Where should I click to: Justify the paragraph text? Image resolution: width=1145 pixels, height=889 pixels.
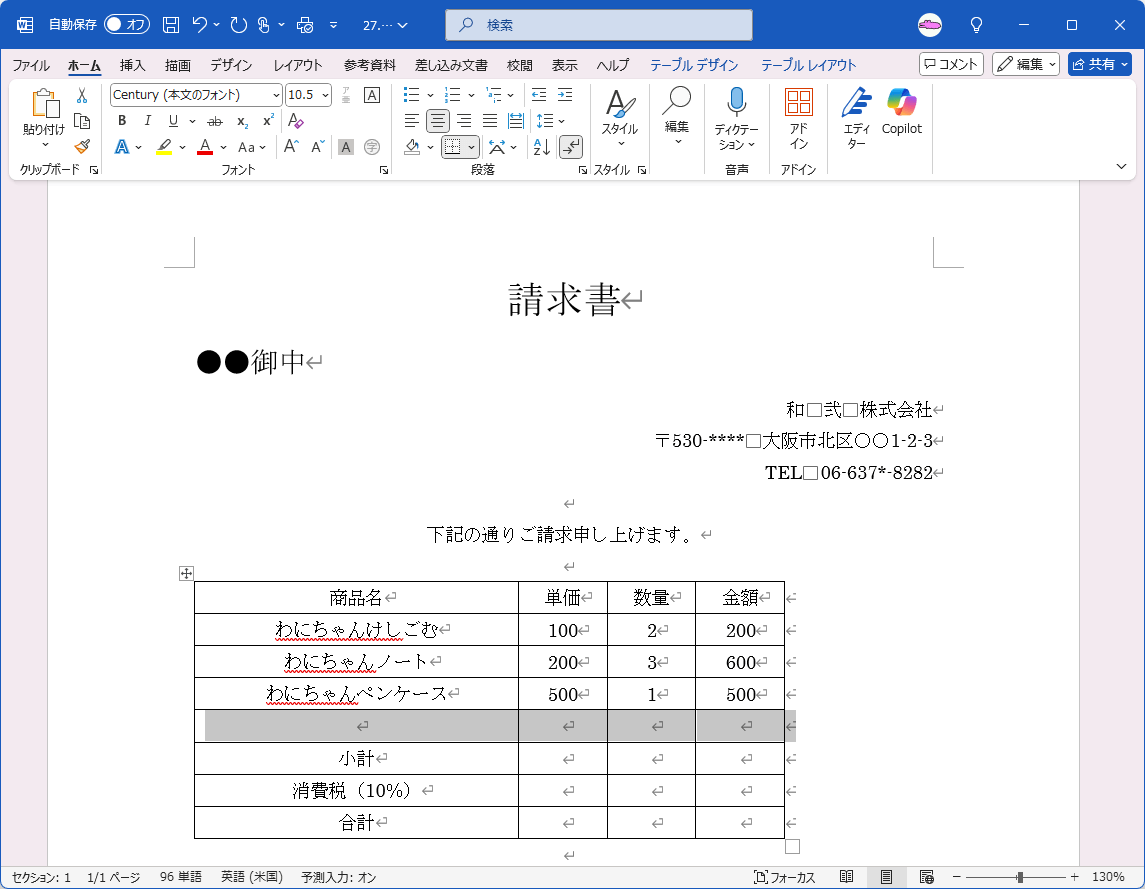tap(490, 121)
